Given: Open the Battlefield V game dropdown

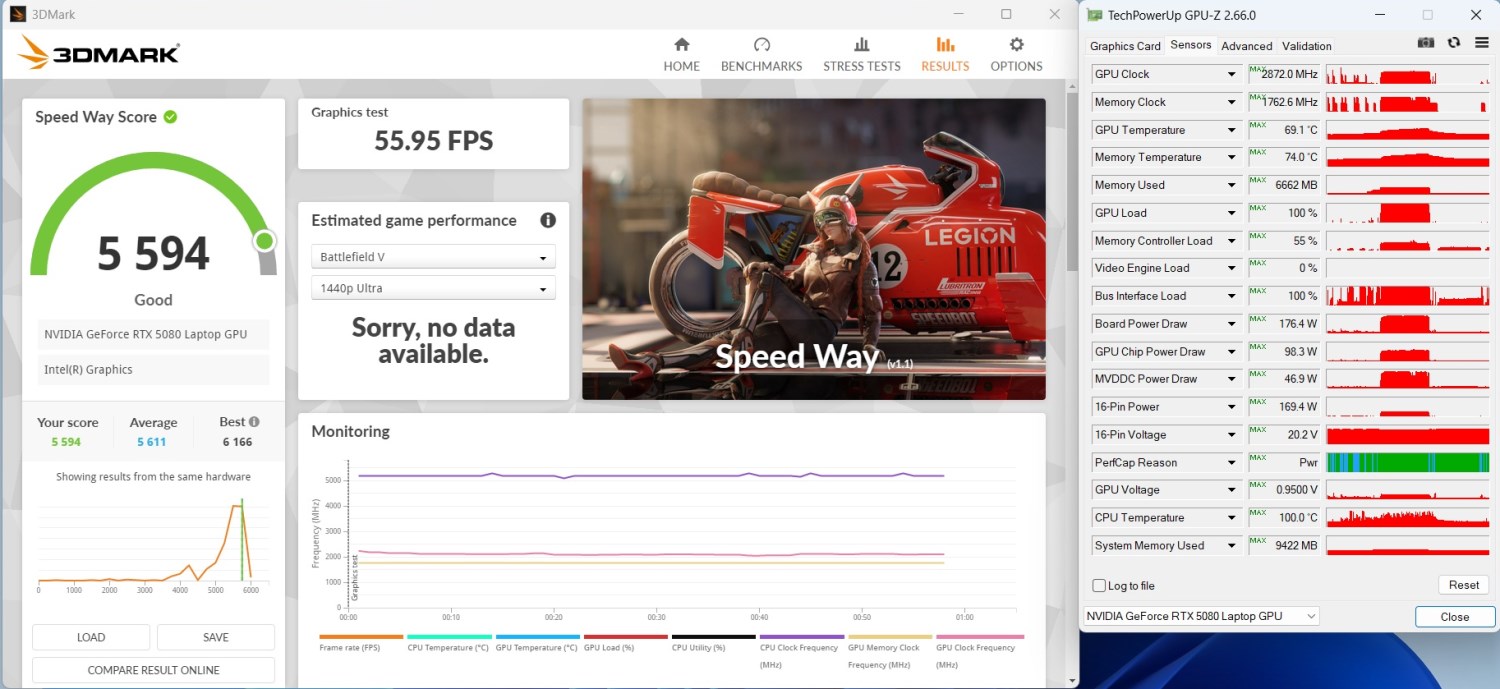Looking at the screenshot, I should click(433, 257).
